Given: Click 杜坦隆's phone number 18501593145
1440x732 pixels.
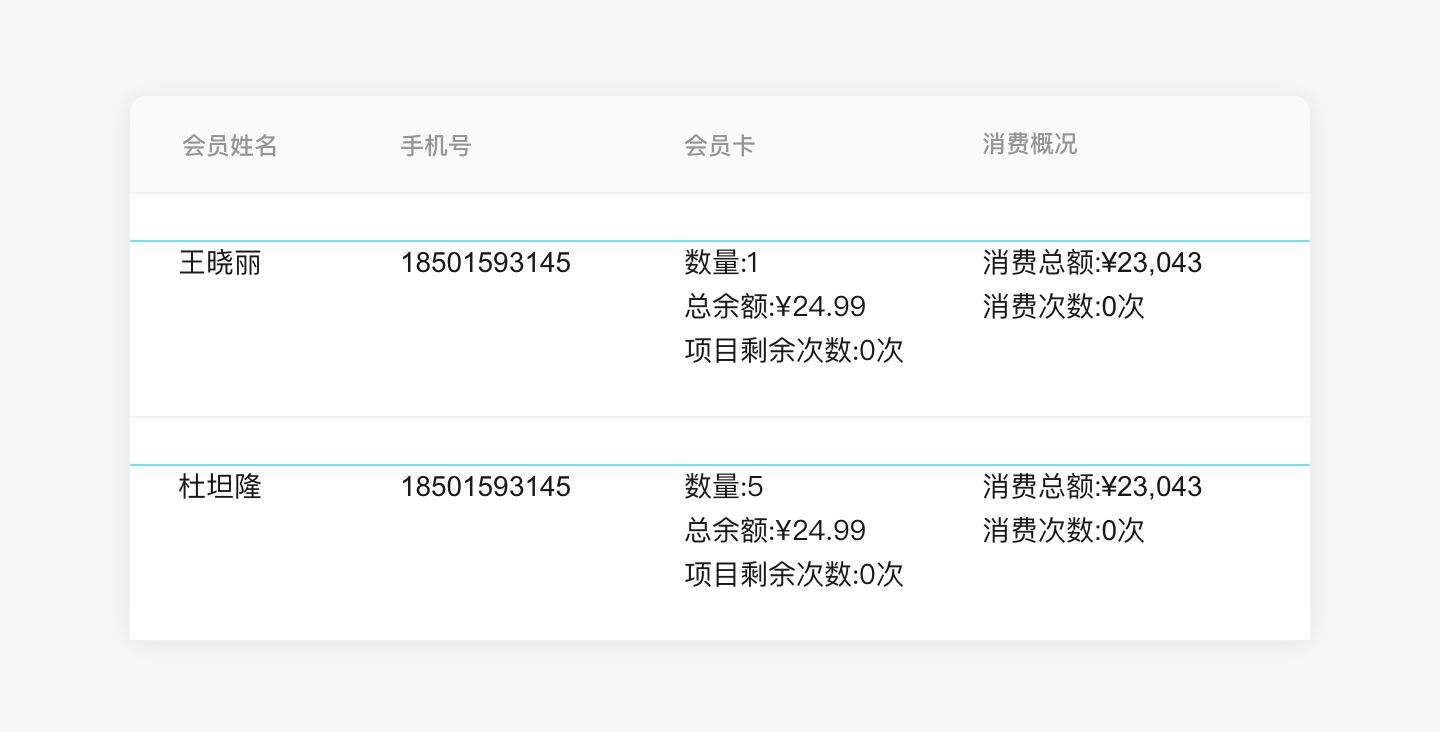Looking at the screenshot, I should pyautogui.click(x=486, y=487).
